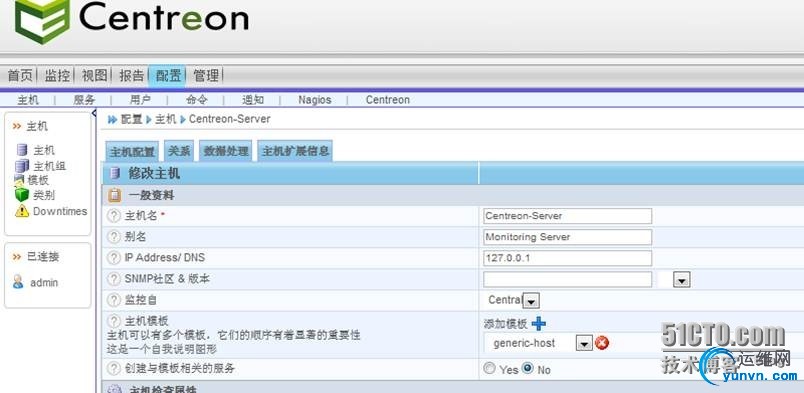
Task: Switch to the 主机配置 tab
Action: (132, 151)
